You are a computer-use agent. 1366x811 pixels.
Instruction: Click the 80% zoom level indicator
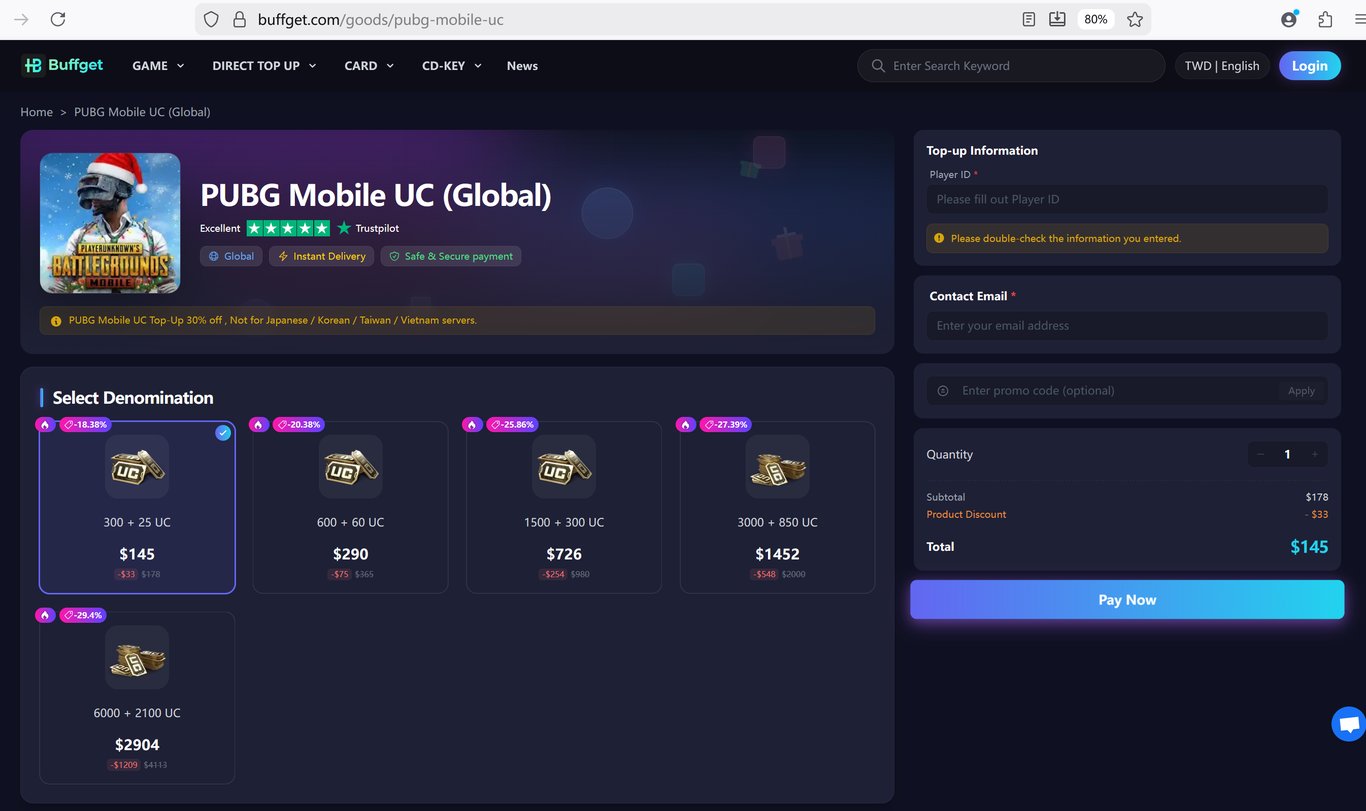(1095, 19)
